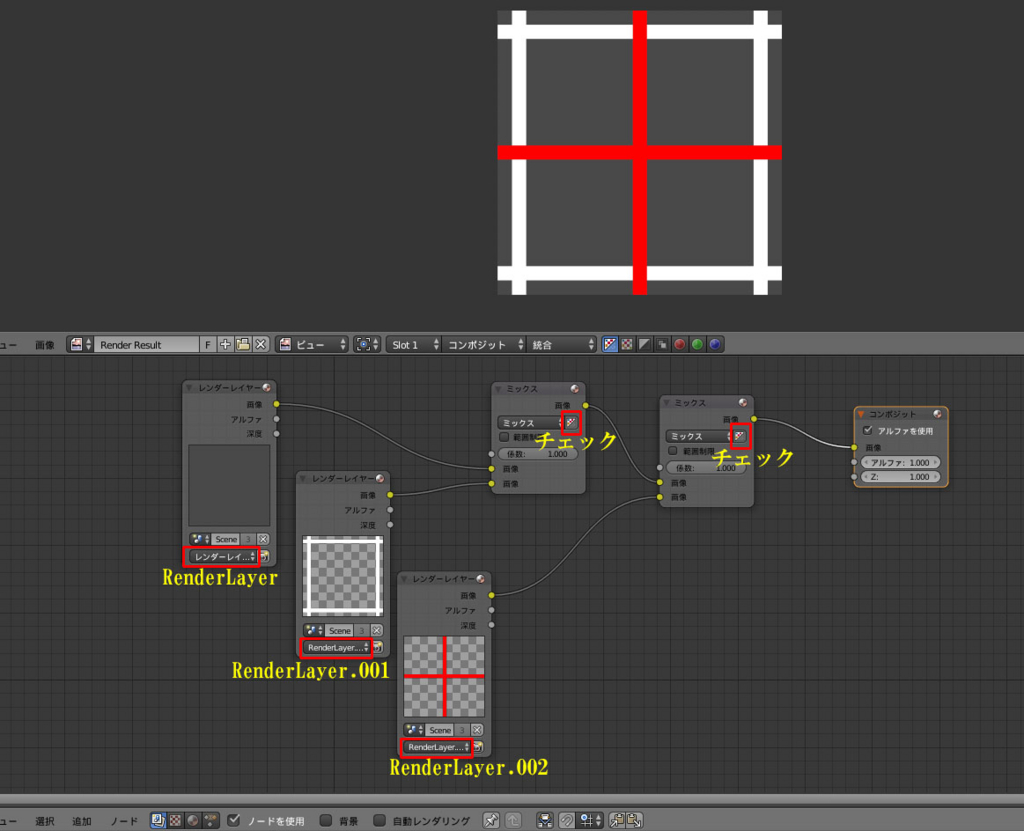Viewport: 1024px width, 831px height.
Task: Select the checker texture node tree icon
Action: coord(176,821)
